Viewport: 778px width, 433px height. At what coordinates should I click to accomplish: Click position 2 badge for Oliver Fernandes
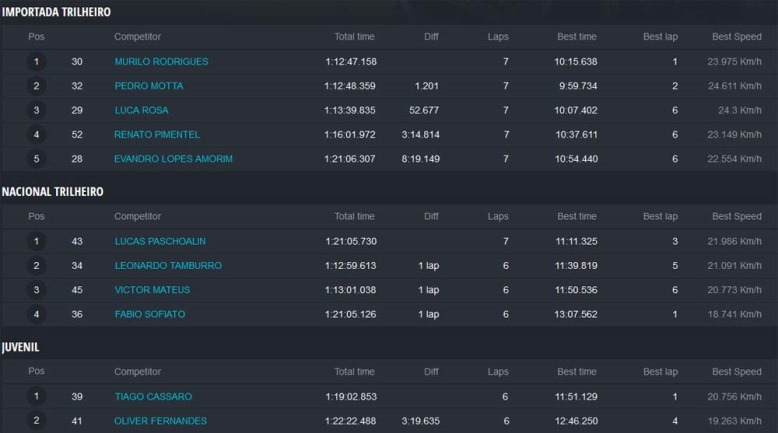point(36,421)
